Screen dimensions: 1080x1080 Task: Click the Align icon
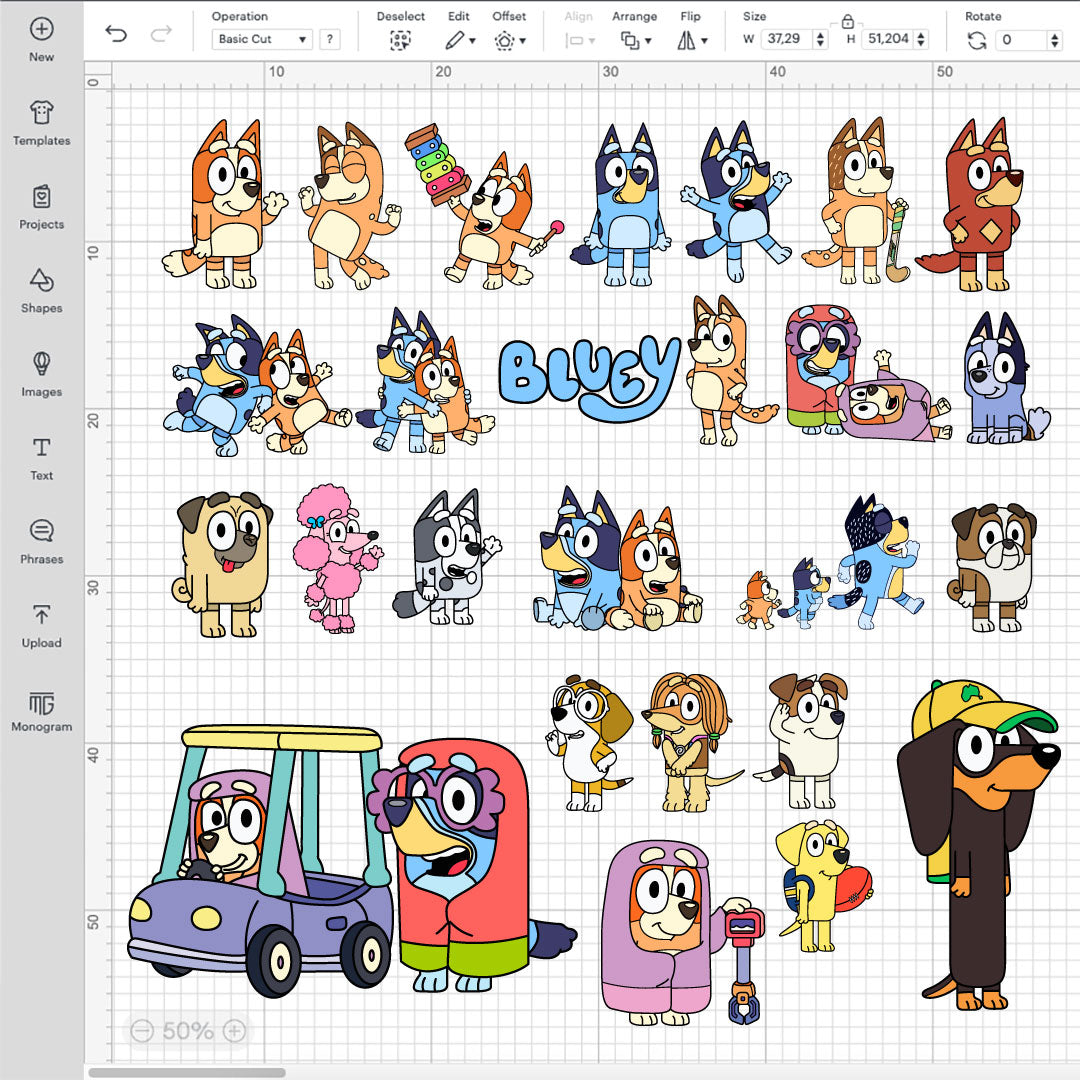574,41
